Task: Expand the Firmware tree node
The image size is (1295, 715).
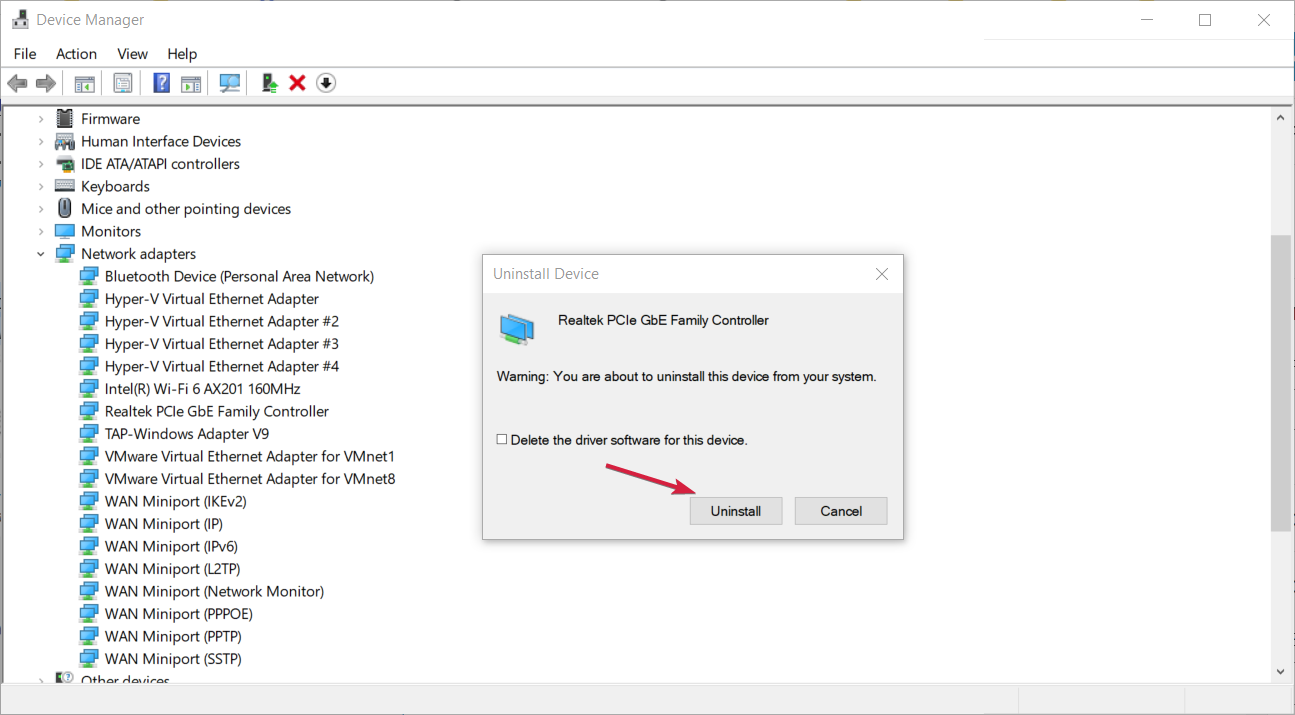Action: point(41,119)
